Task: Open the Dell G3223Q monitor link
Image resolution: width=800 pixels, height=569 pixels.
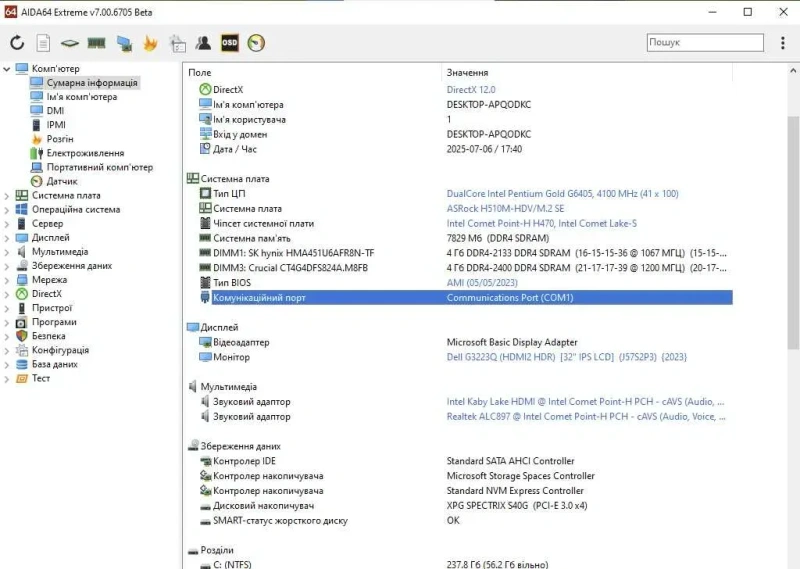Action: point(566,357)
